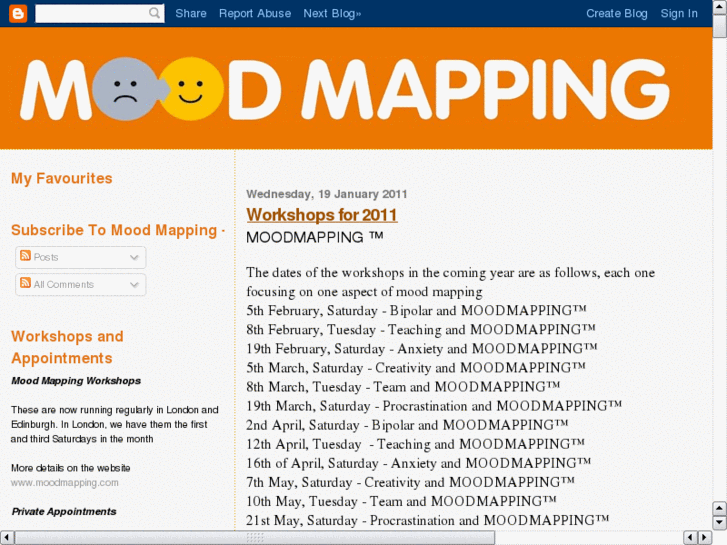Open the Workshops for 2011 post title
727x545 pixels.
point(322,215)
